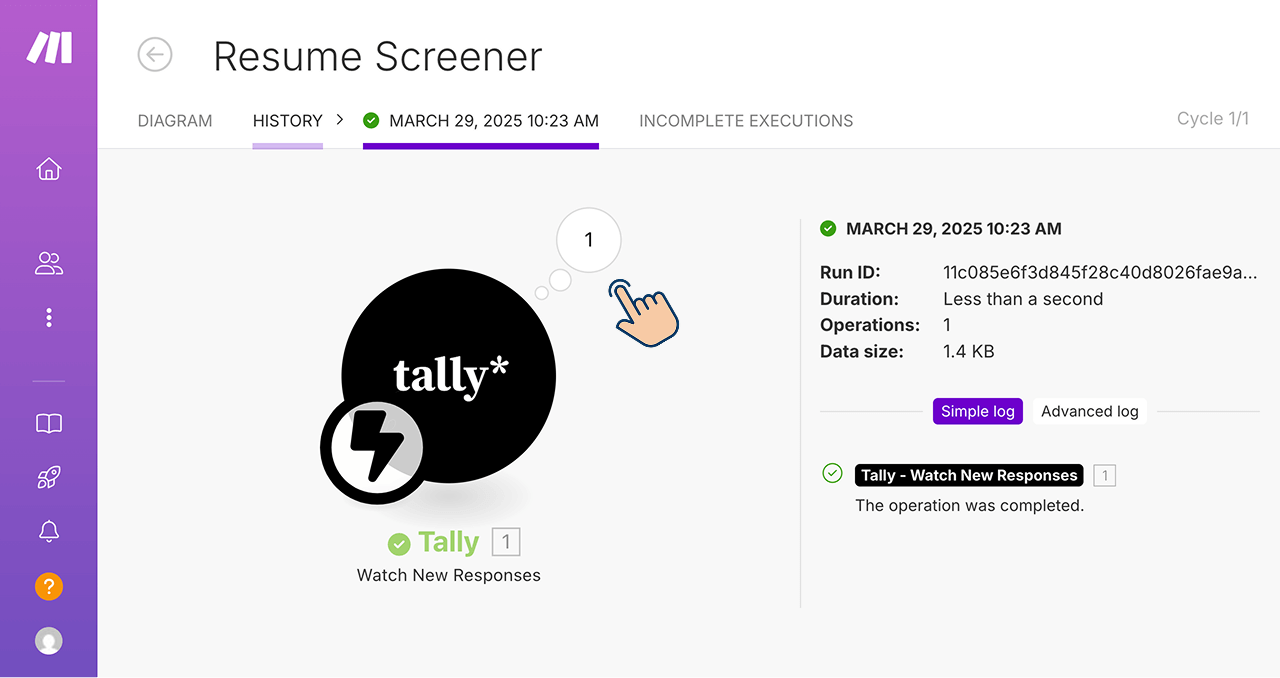Switch to the Diagram tab
1280x678 pixels.
(175, 121)
